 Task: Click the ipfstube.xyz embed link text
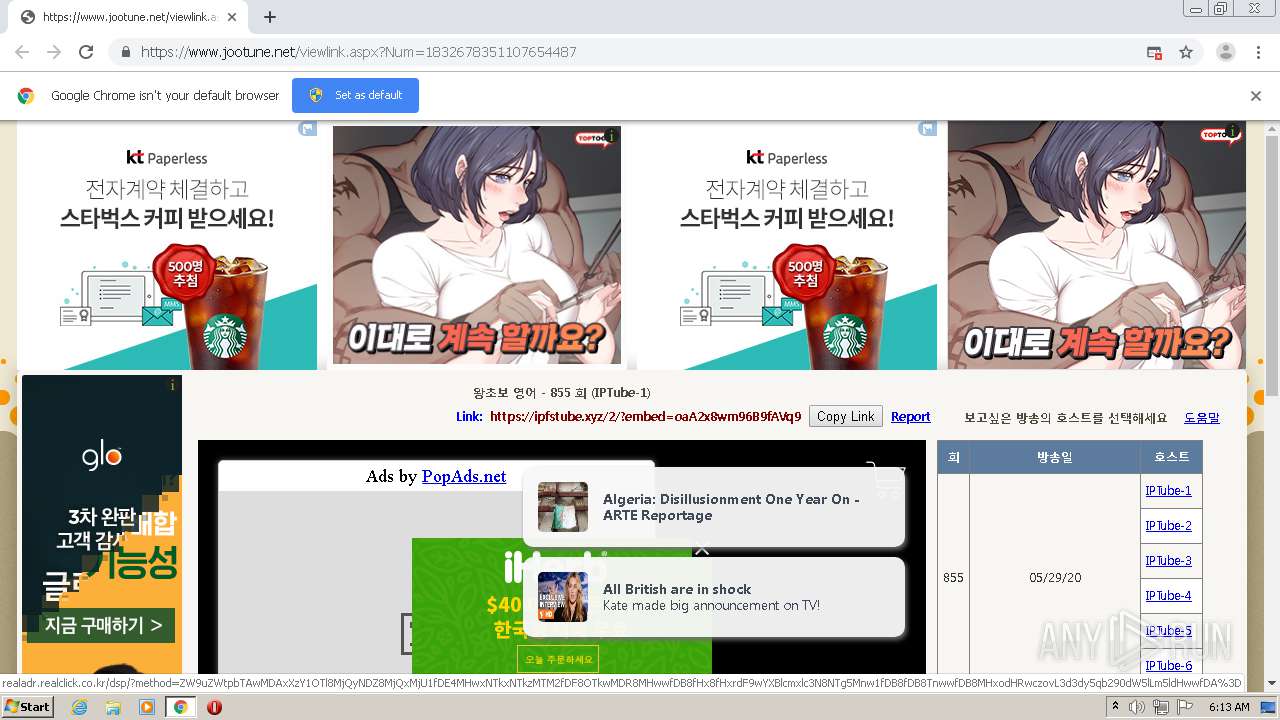645,417
